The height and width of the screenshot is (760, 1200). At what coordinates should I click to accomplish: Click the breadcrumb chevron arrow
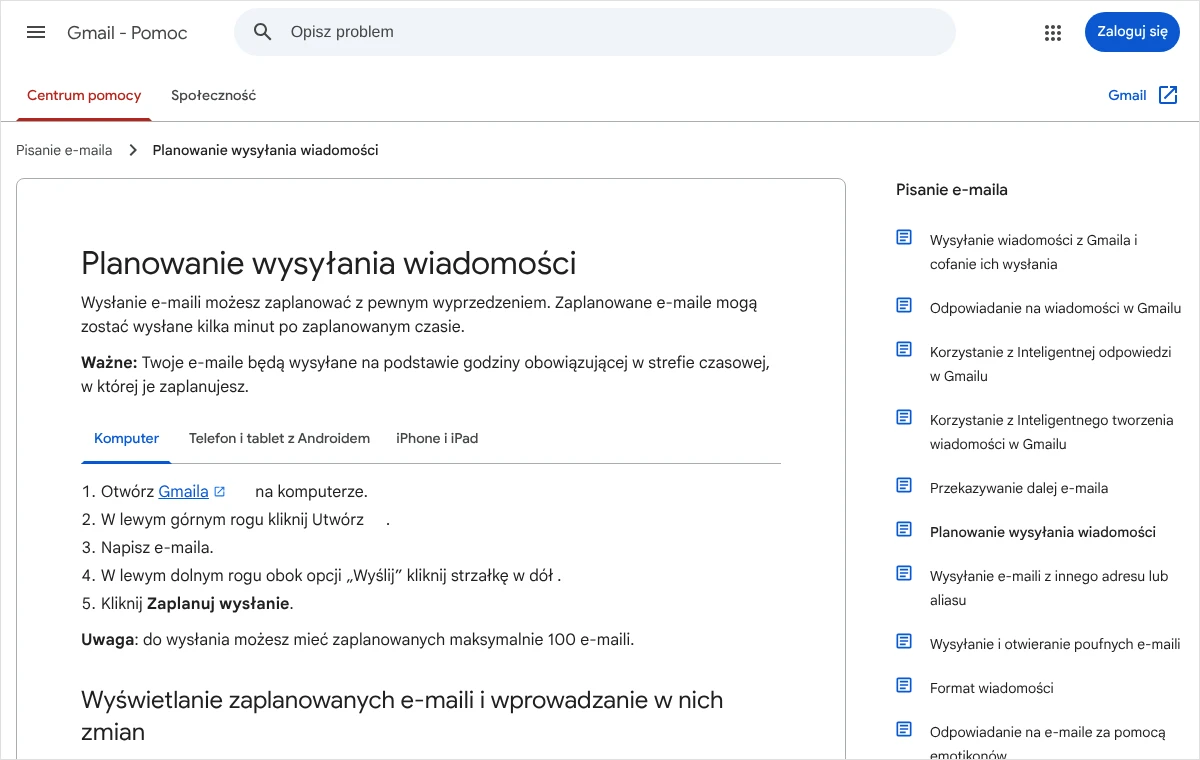pyautogui.click(x=133, y=150)
